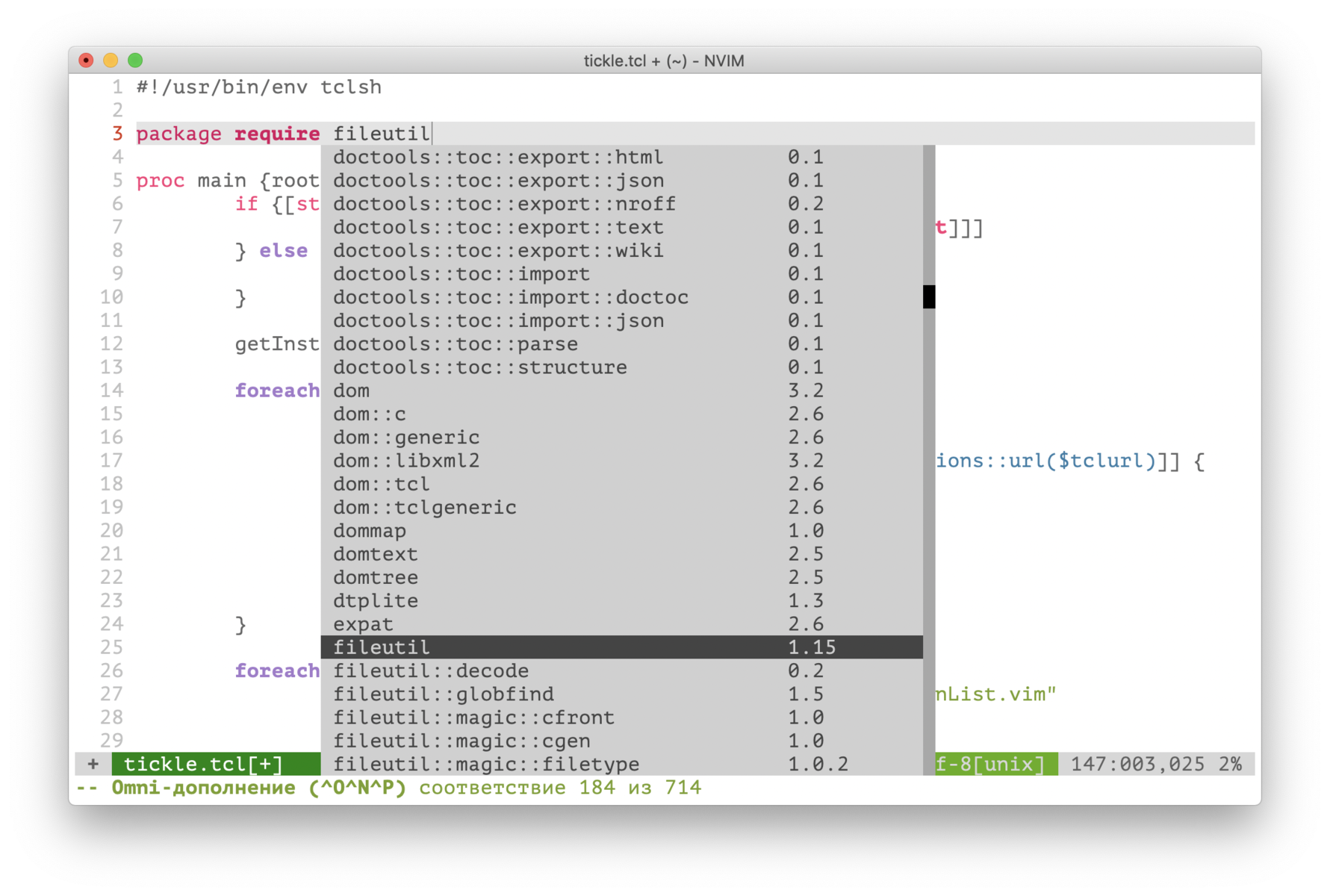Image resolution: width=1330 pixels, height=896 pixels.
Task: Click the 'if' keyword on line 6
Action: point(246,204)
